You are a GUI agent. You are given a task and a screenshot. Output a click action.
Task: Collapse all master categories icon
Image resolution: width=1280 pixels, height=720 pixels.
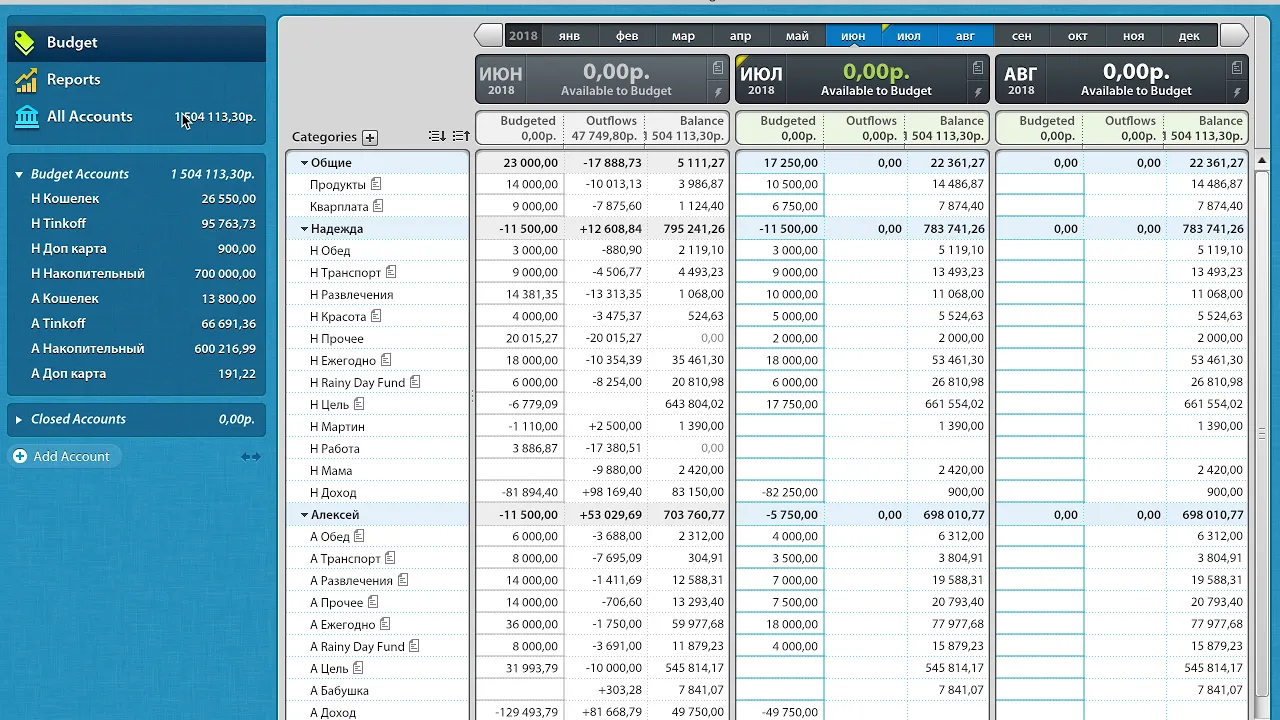coord(437,136)
